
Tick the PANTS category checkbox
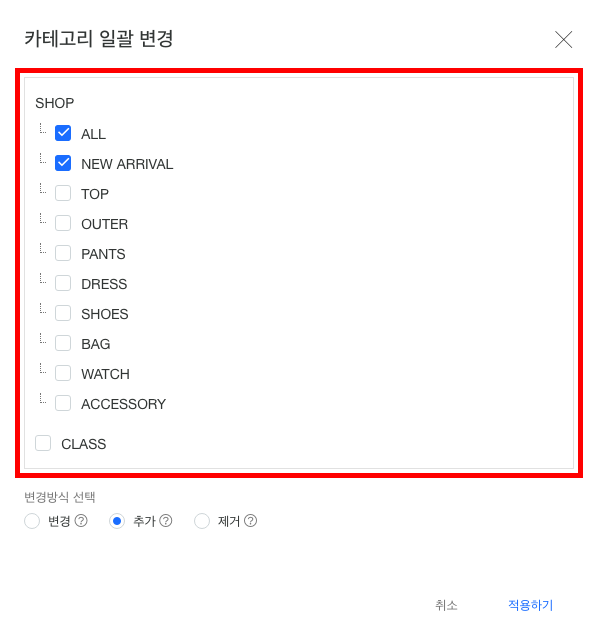point(63,253)
